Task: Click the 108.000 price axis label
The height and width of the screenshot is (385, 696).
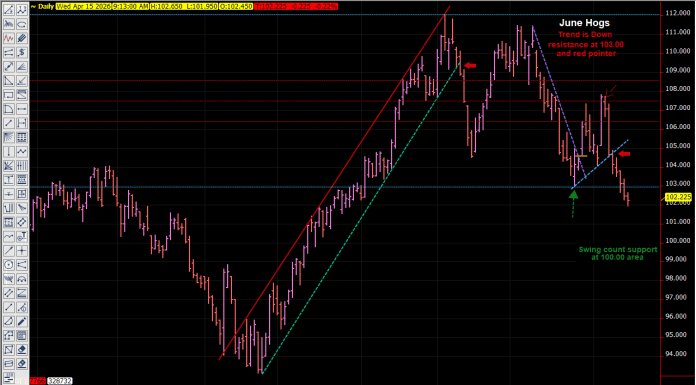Action: [678, 89]
